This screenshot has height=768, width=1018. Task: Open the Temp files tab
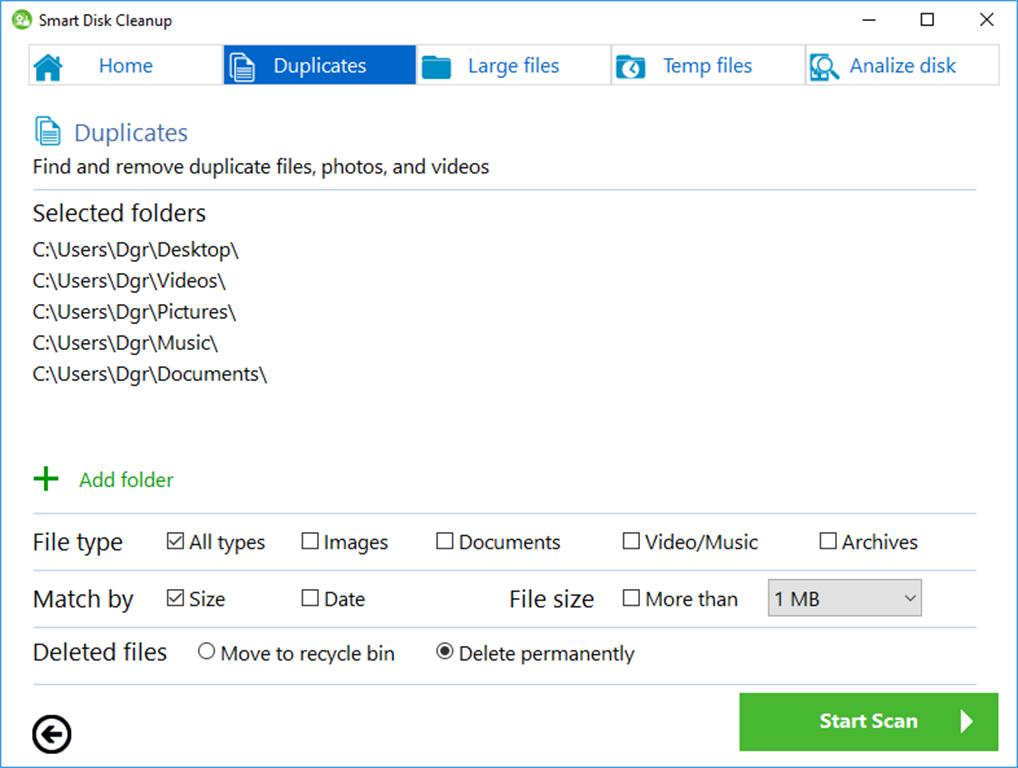[x=707, y=66]
